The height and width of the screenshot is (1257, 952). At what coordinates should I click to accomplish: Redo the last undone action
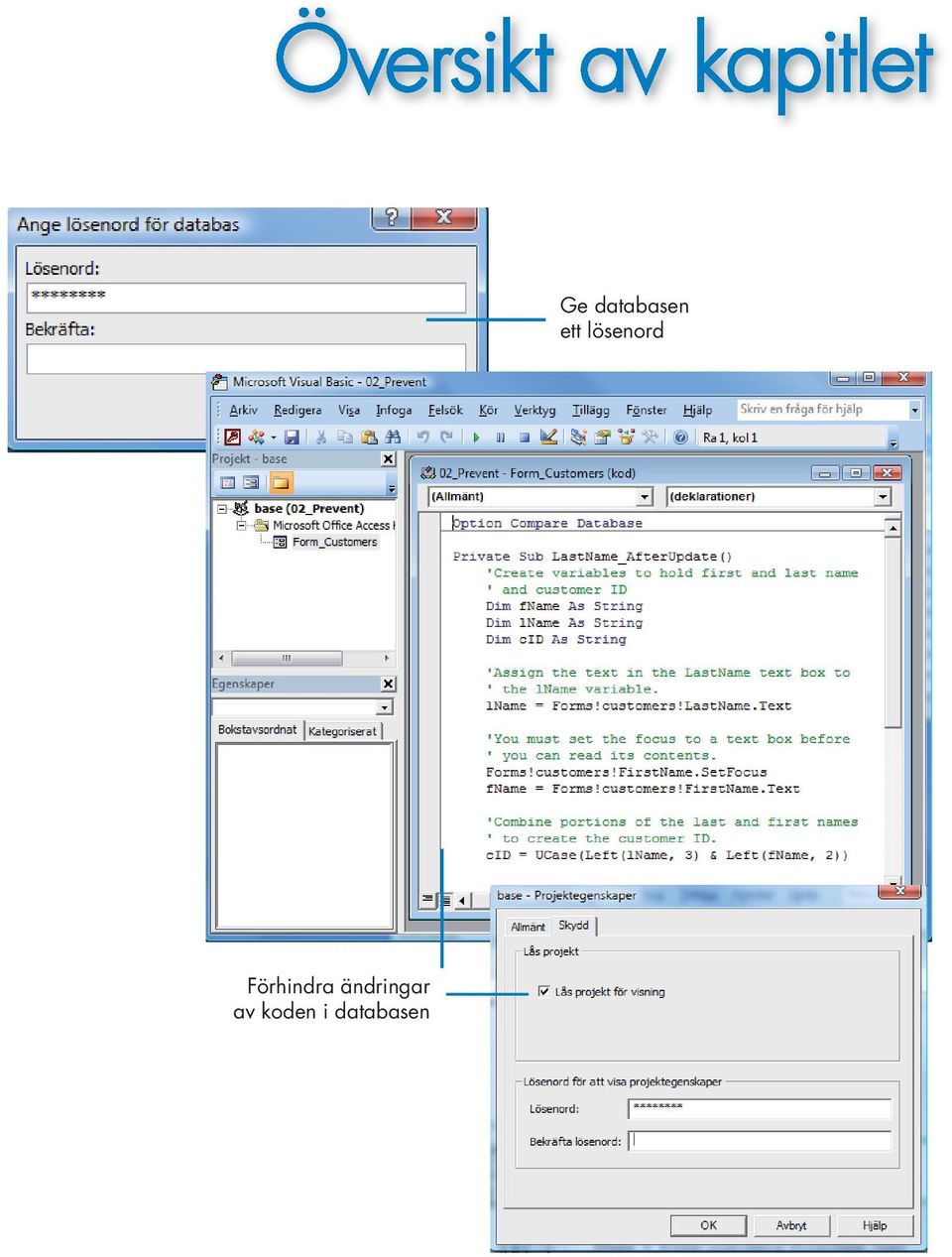(x=447, y=438)
